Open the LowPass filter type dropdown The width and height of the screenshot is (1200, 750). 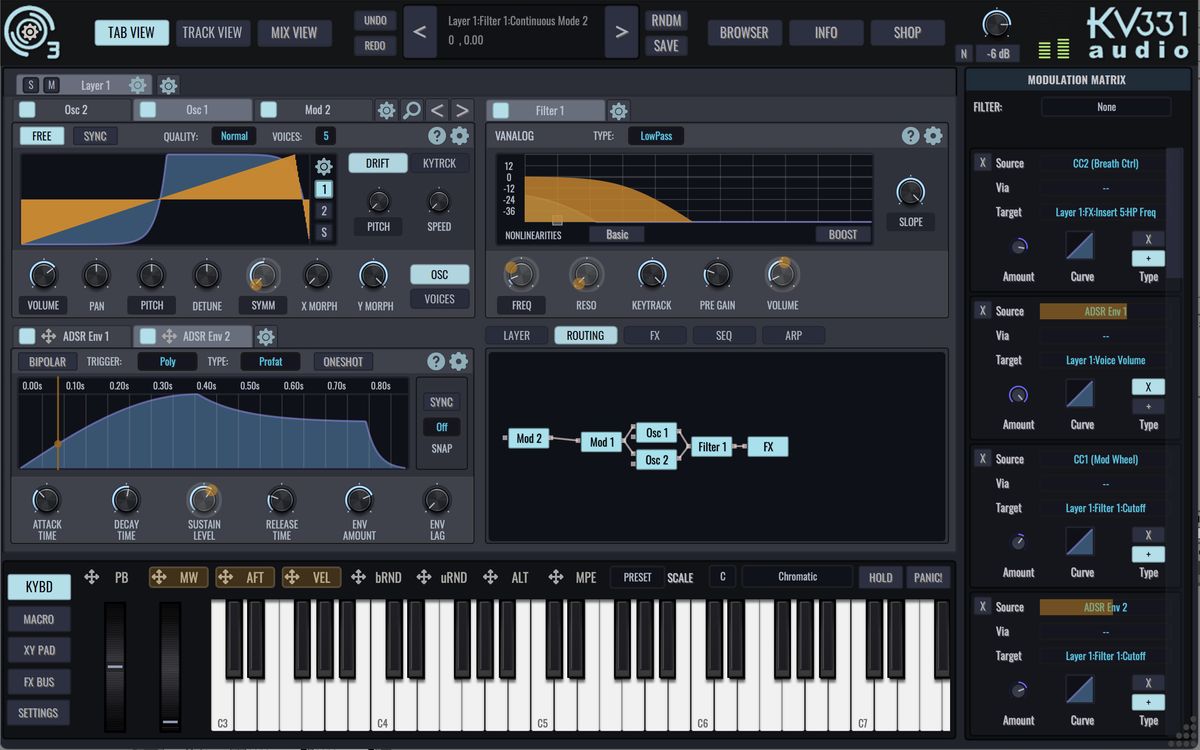654,135
